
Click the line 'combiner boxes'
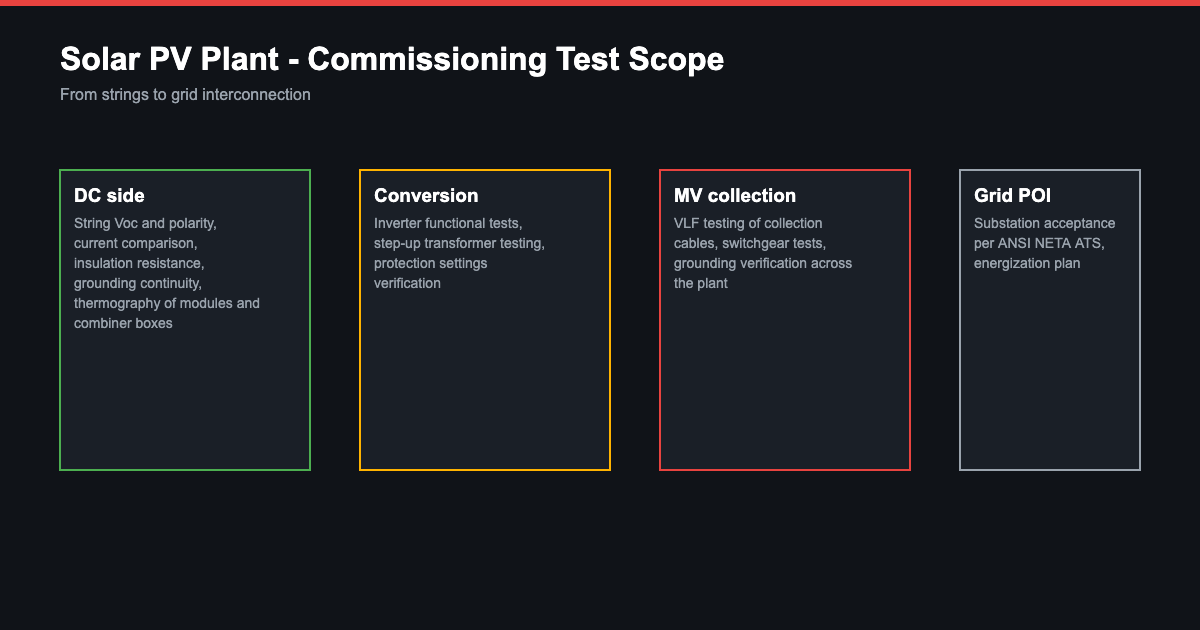[x=123, y=323]
